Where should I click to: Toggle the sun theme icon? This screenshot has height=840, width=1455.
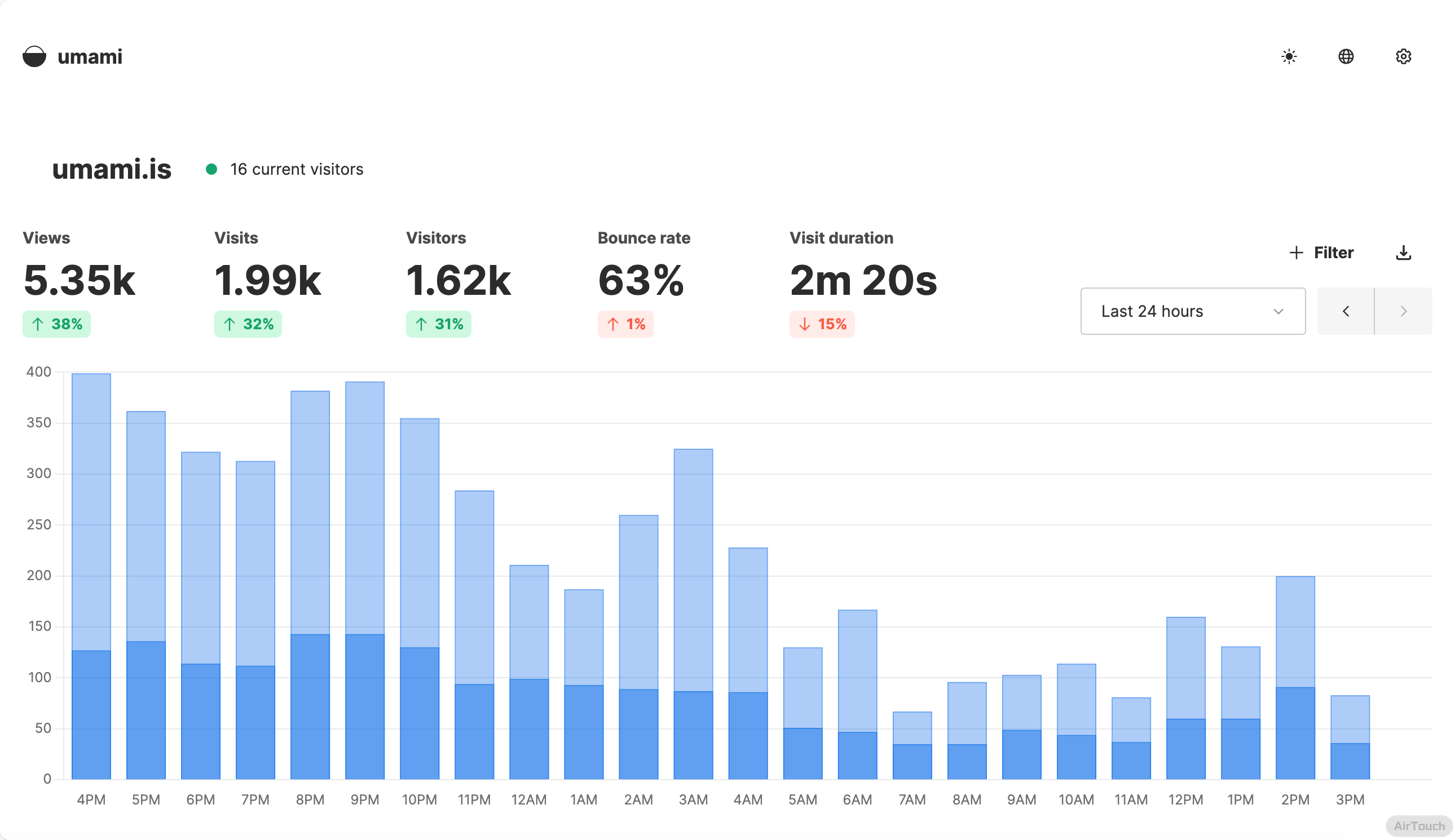pos(1288,56)
